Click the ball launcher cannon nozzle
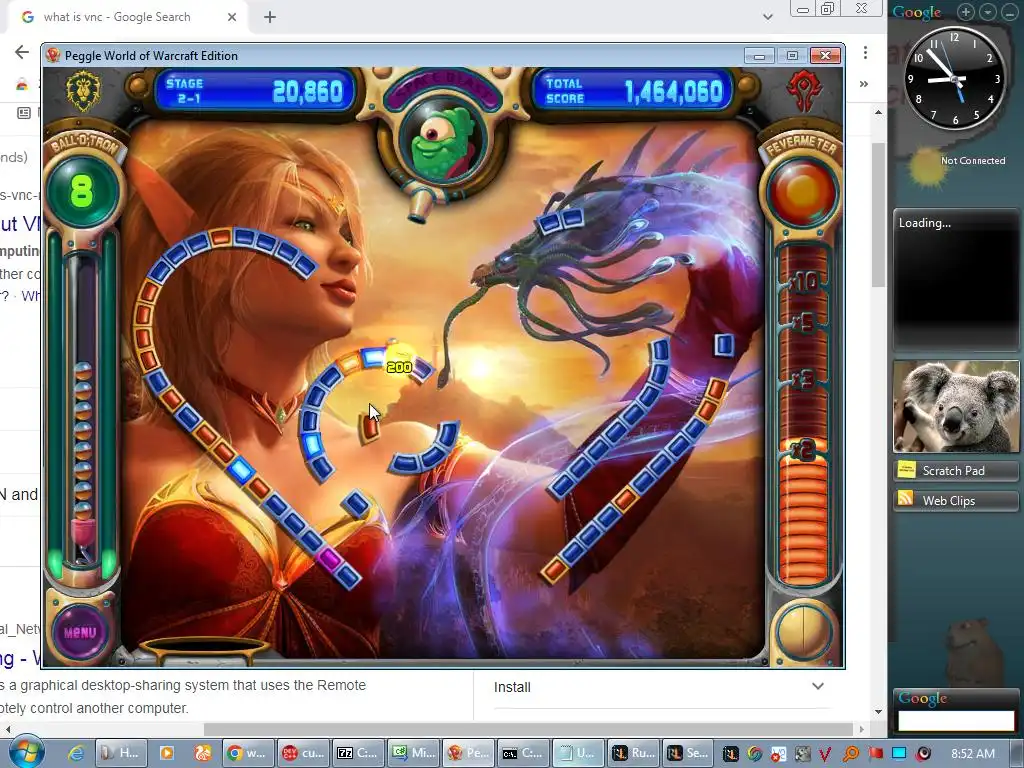This screenshot has height=768, width=1024. pyautogui.click(x=419, y=206)
